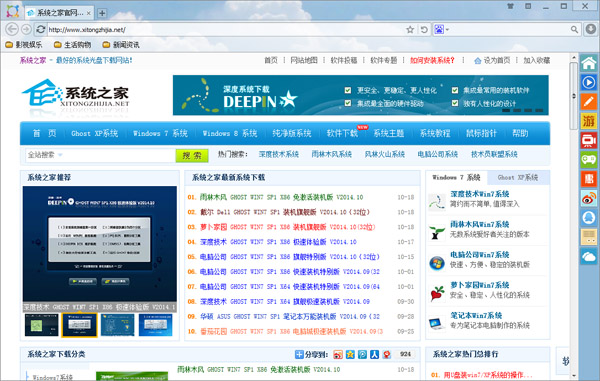Click the scrollbar up arrow

pyautogui.click(x=573, y=58)
